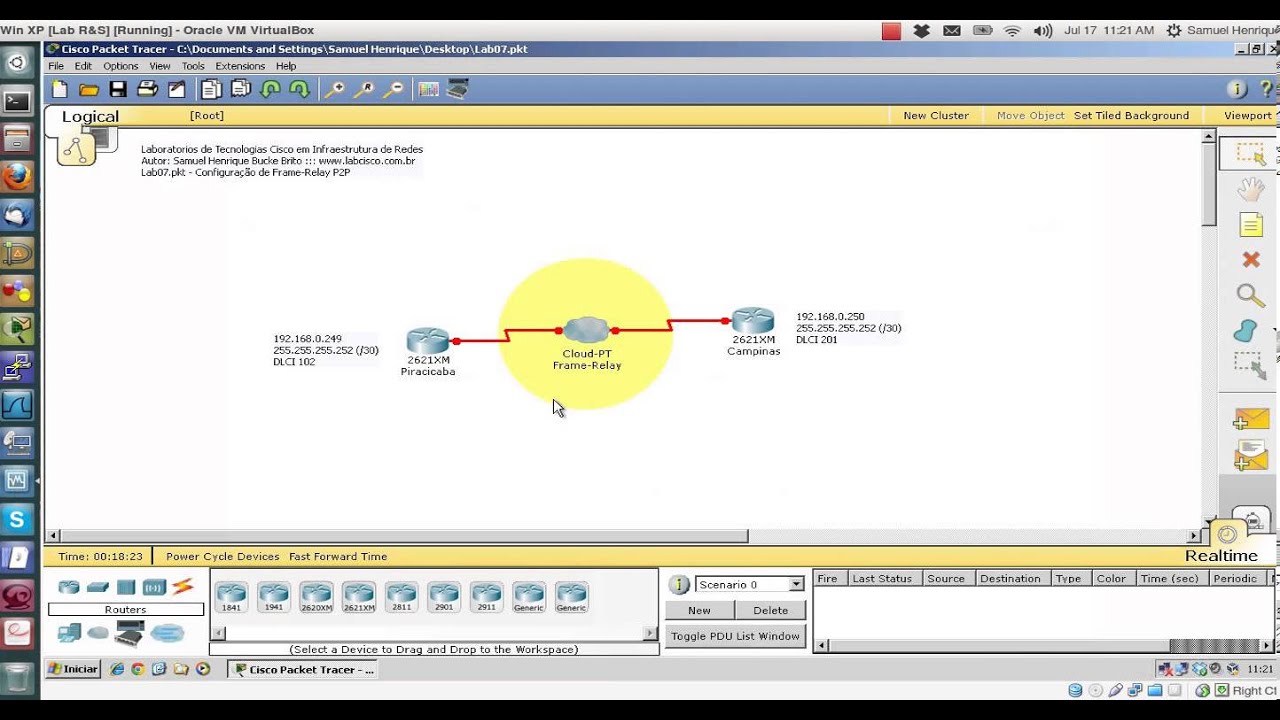The image size is (1280, 720).
Task: Pick the 2901 router model
Action: (444, 597)
